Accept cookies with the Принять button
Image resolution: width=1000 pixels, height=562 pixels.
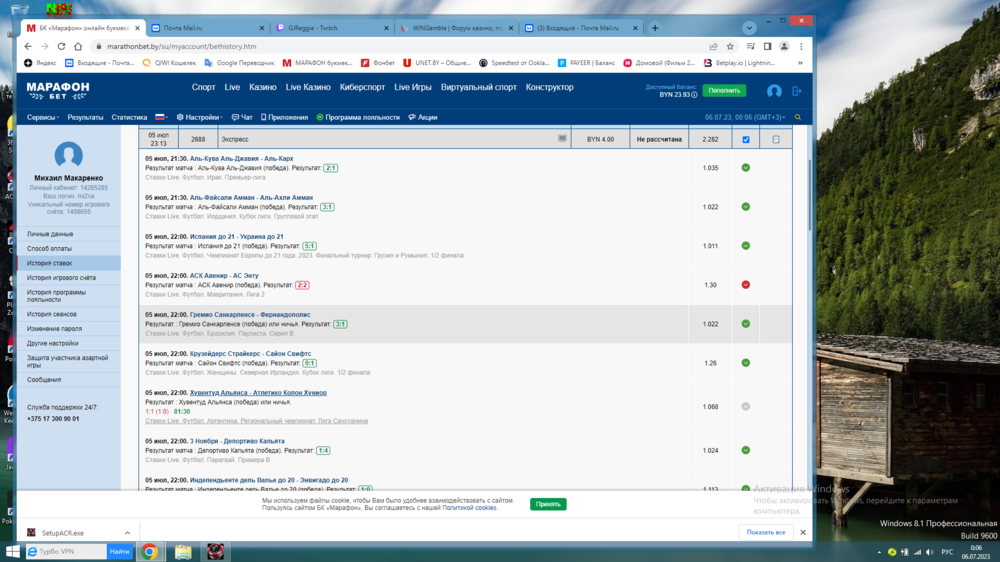pyautogui.click(x=548, y=504)
